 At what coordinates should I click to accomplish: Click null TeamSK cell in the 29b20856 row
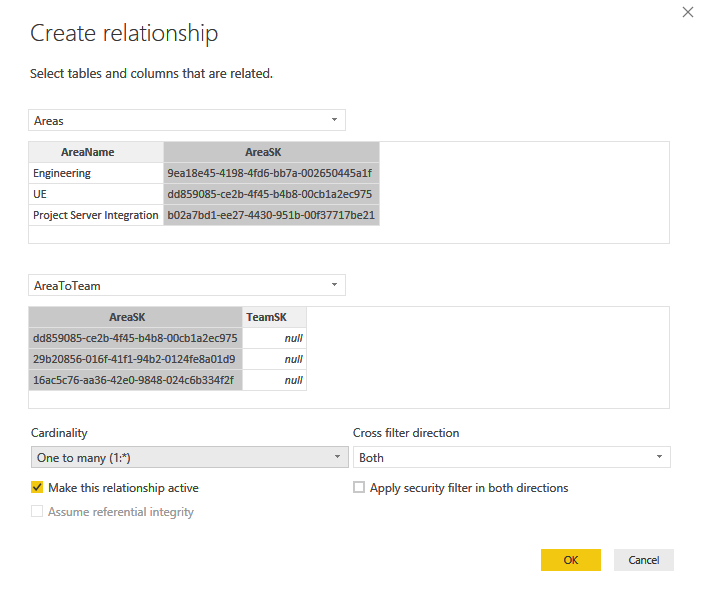274,359
